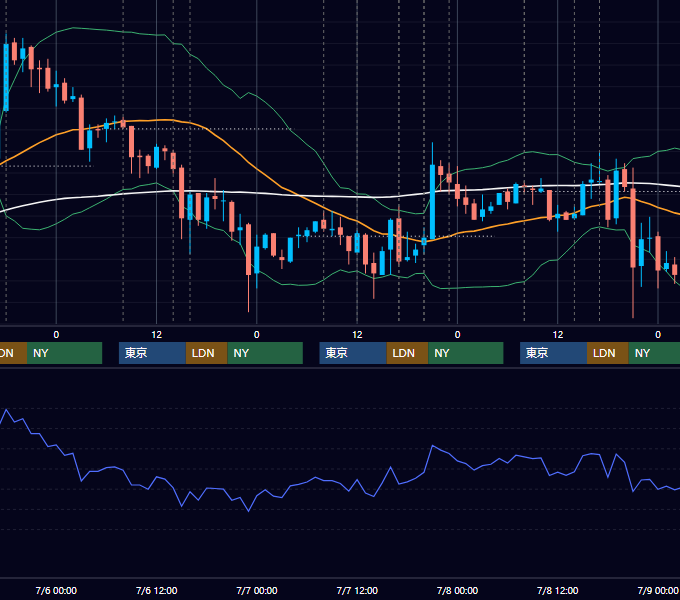Screen dimensions: 680x600
Task: Click the tall blue candle before 7/8 00:00
Action: pyautogui.click(x=432, y=202)
